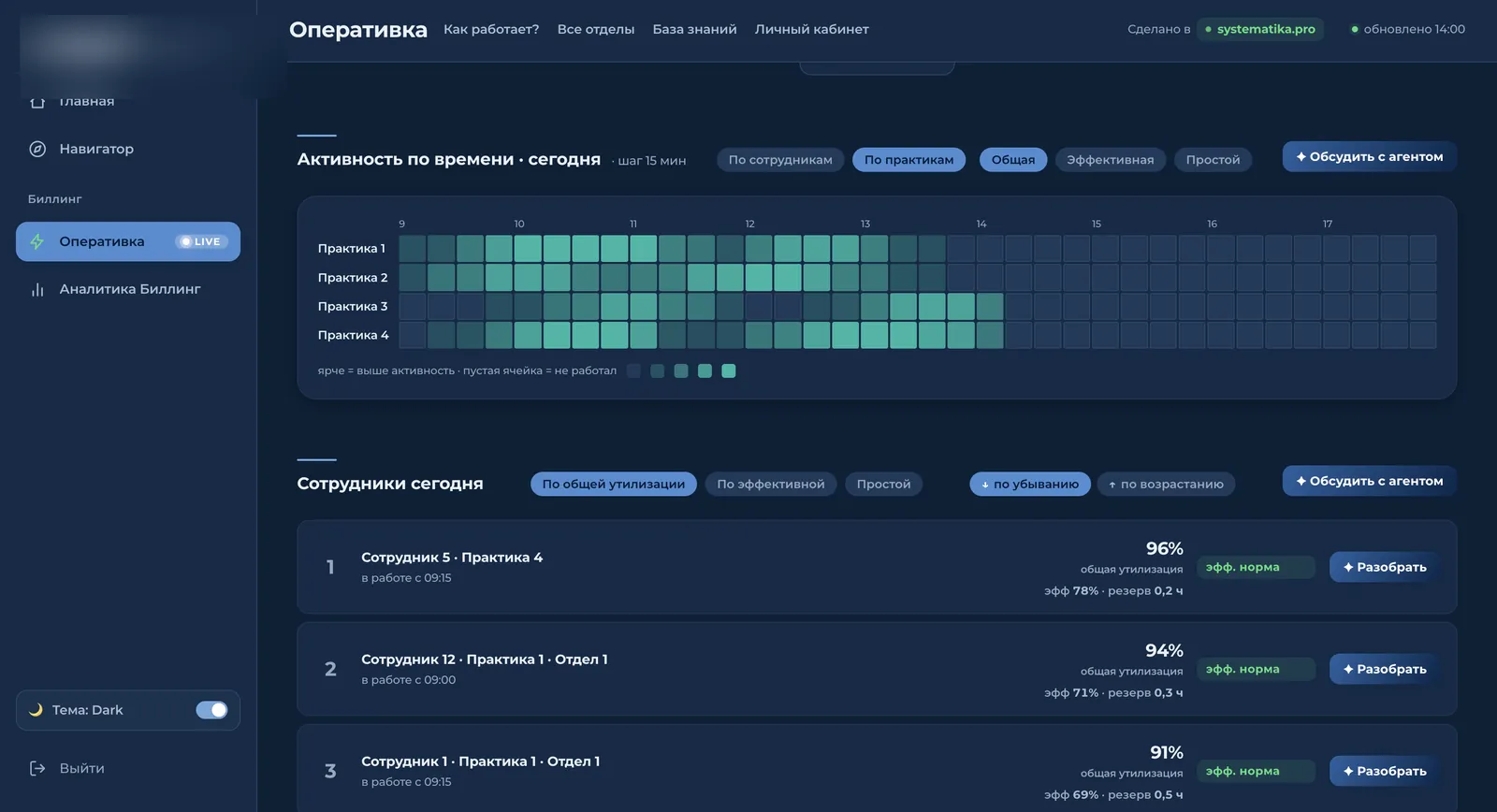
Task: Open База знаний in top navigation
Action: [x=694, y=29]
